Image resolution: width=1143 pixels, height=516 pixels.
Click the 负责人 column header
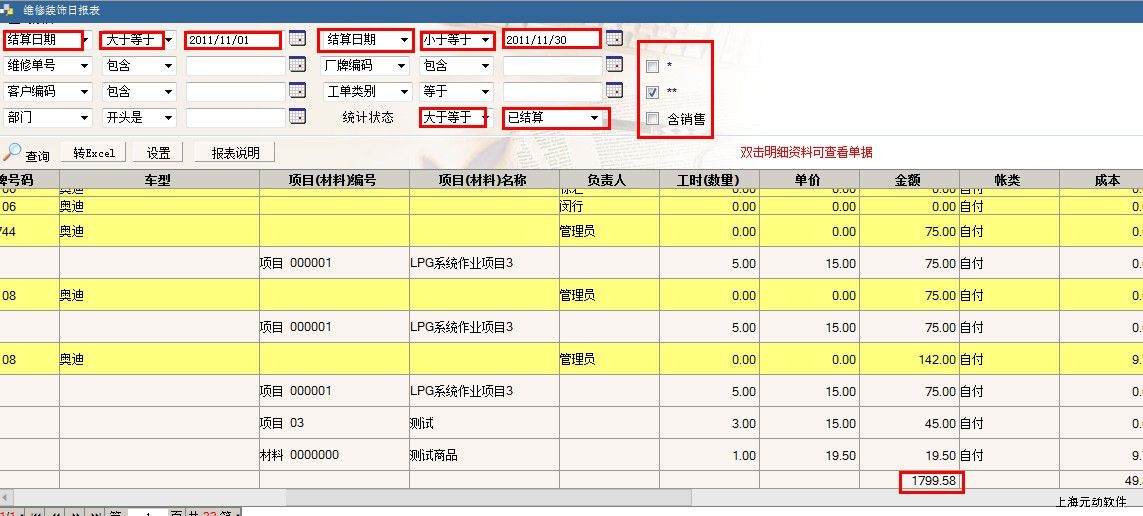coord(609,180)
